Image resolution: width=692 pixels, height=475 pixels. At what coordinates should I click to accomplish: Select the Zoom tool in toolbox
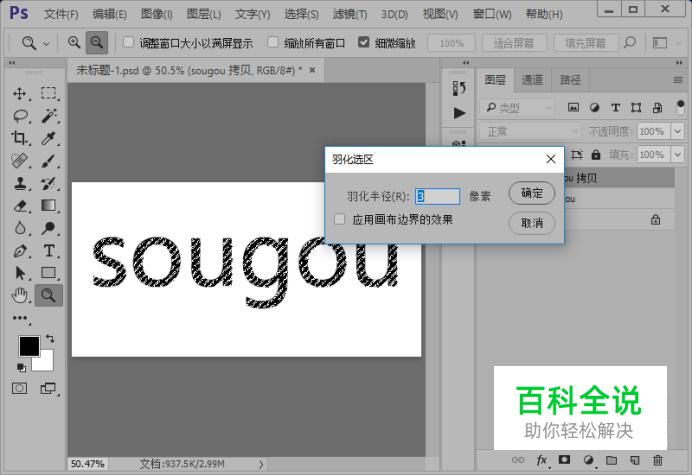(x=49, y=295)
